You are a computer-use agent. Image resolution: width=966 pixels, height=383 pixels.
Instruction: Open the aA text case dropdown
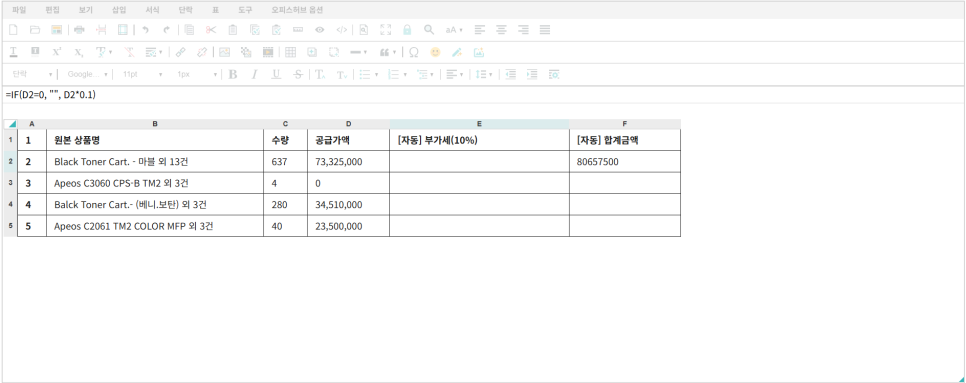(x=454, y=30)
